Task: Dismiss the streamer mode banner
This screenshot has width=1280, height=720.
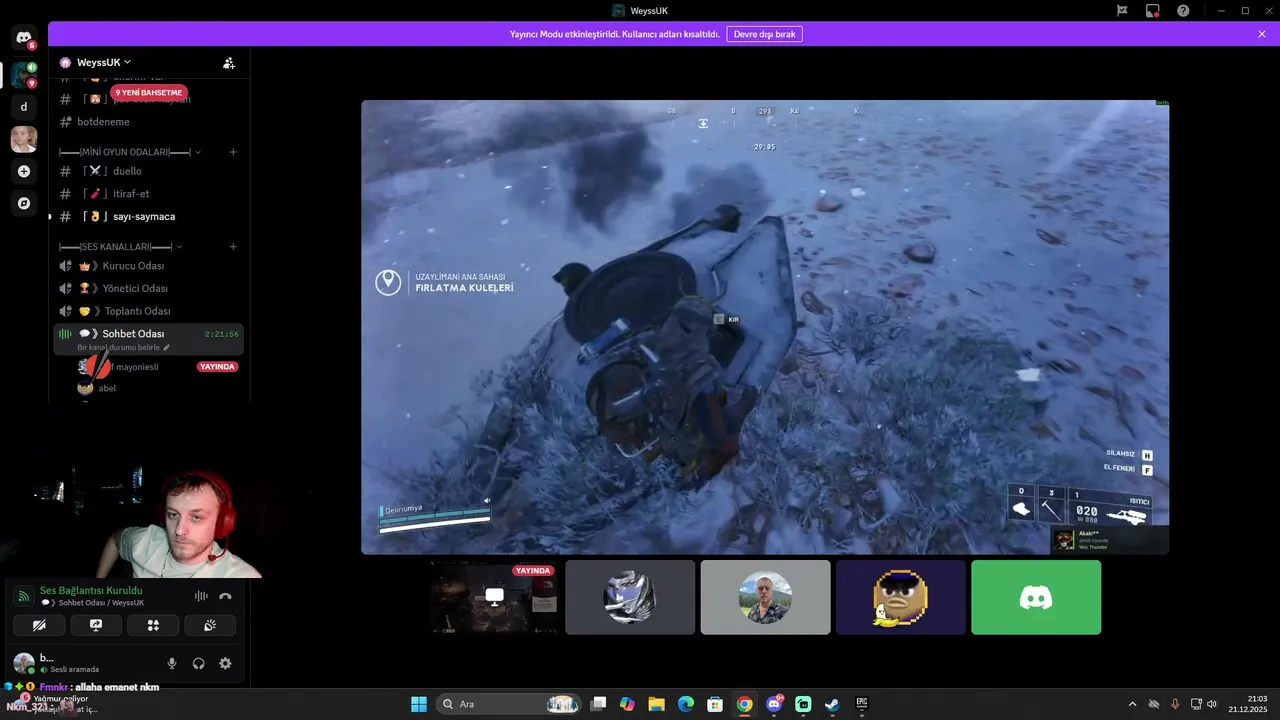Action: pos(1262,34)
